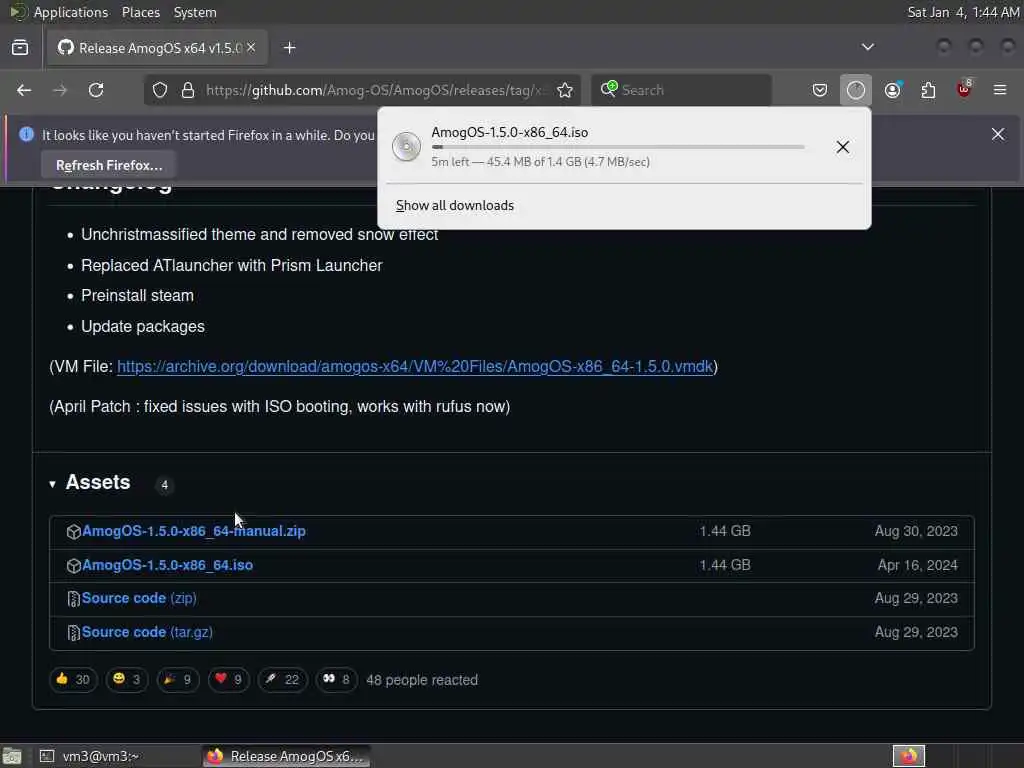1024x768 pixels.
Task: Click the download progress bar
Action: tap(618, 147)
